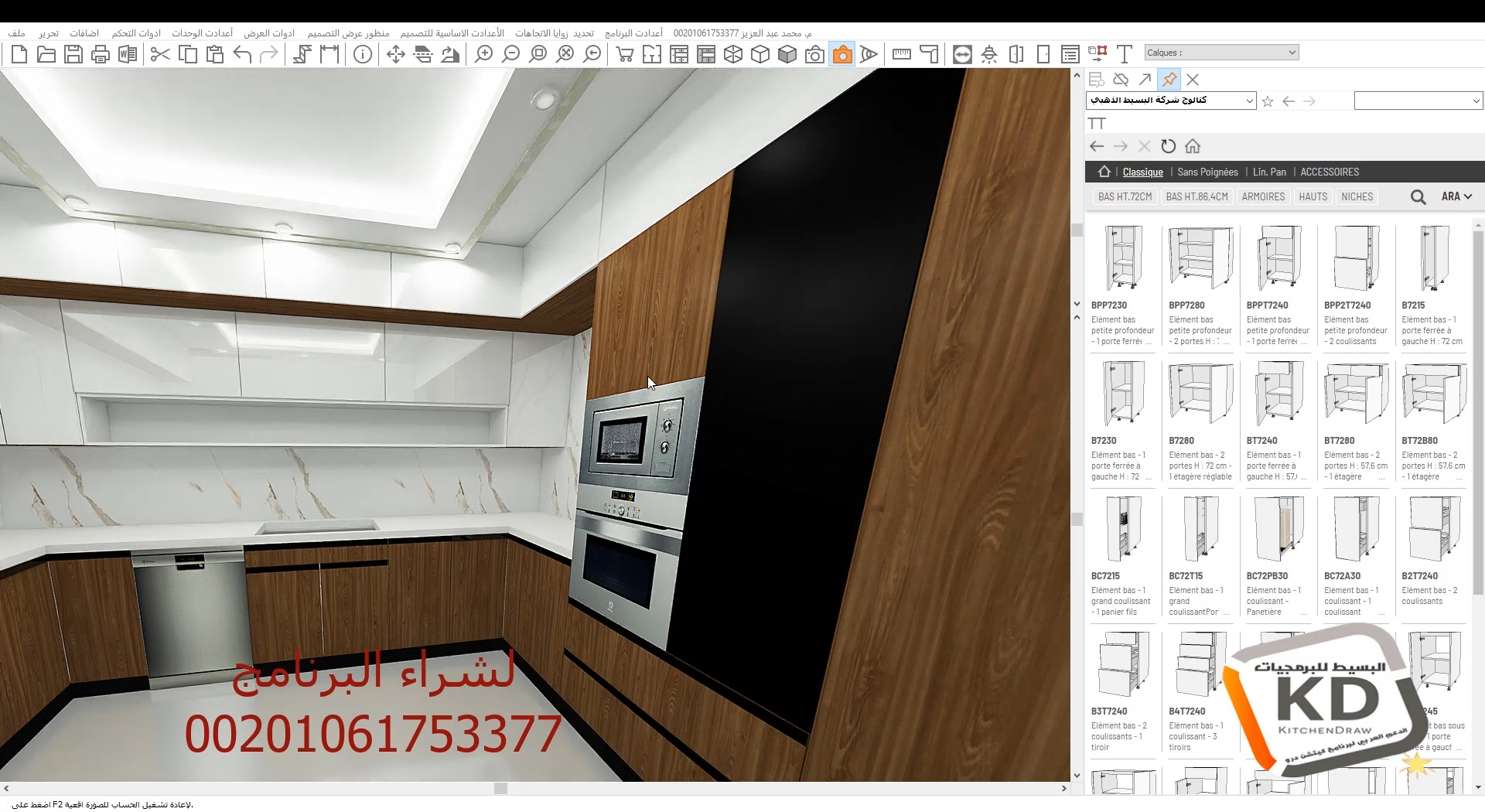The image size is (1485, 812).
Task: Select the Text tool
Action: point(1125,54)
